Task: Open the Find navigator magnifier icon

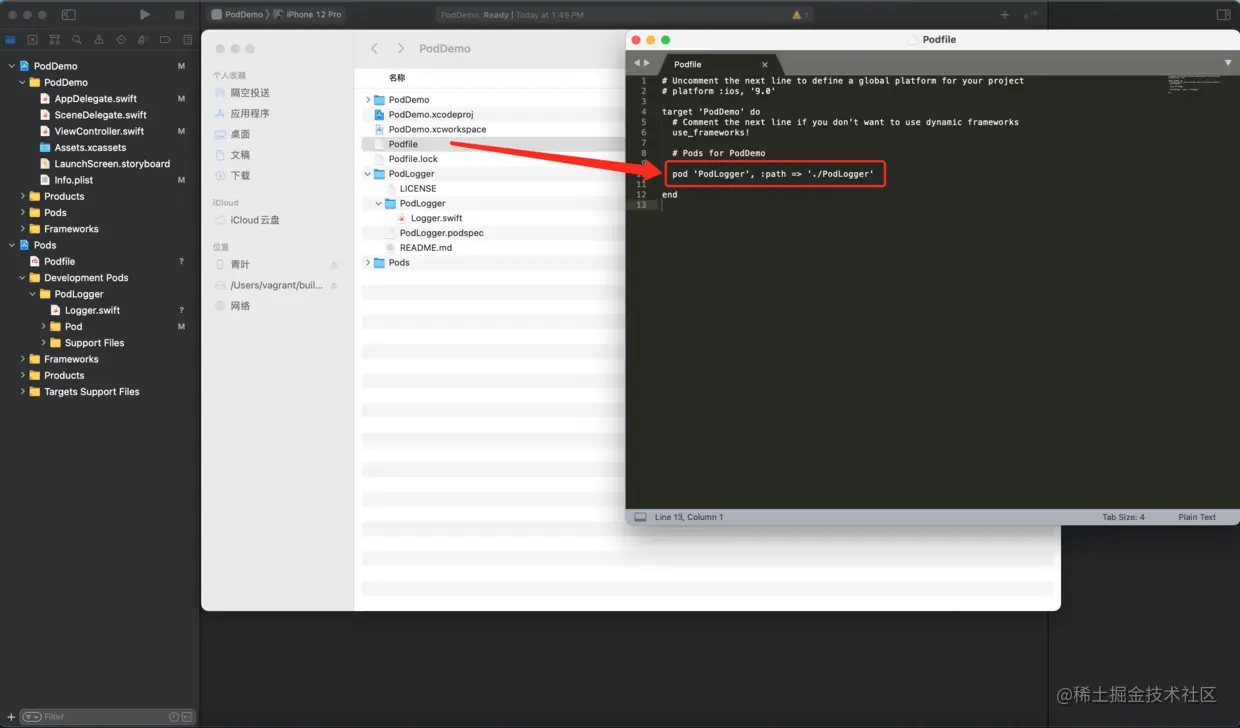Action: 77,40
